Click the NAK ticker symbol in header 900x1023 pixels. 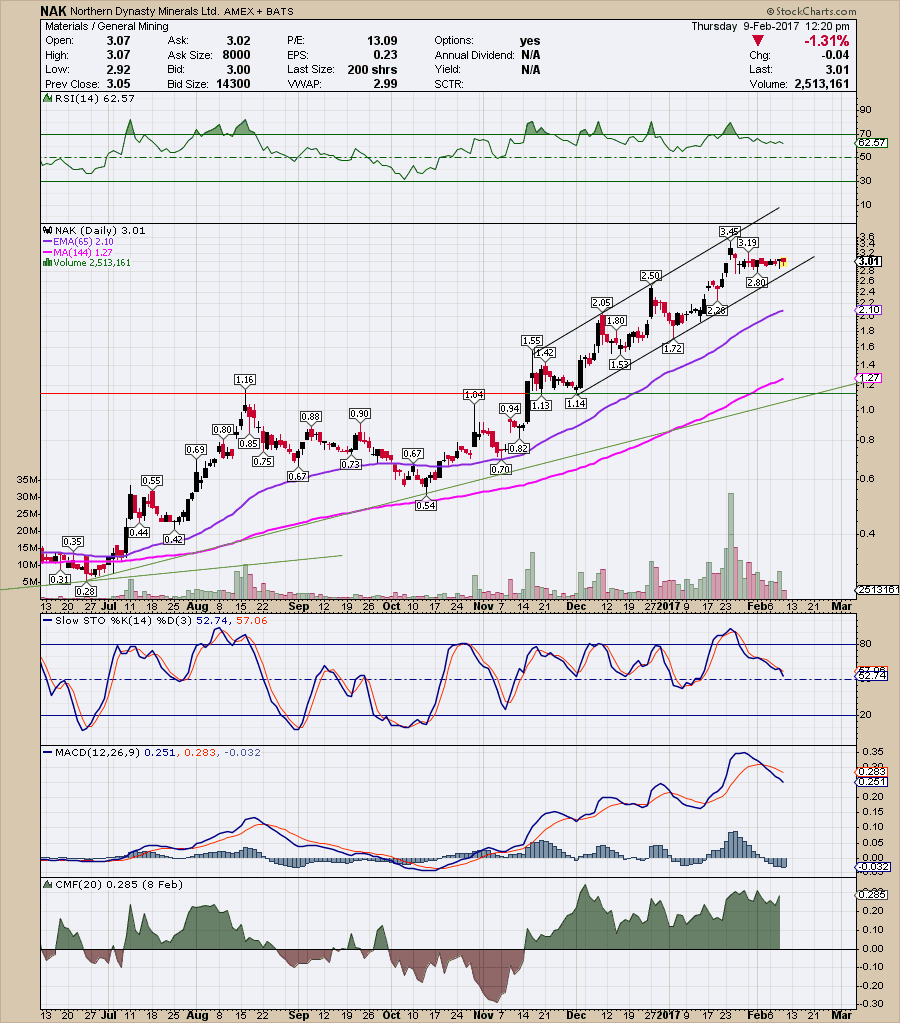53,11
